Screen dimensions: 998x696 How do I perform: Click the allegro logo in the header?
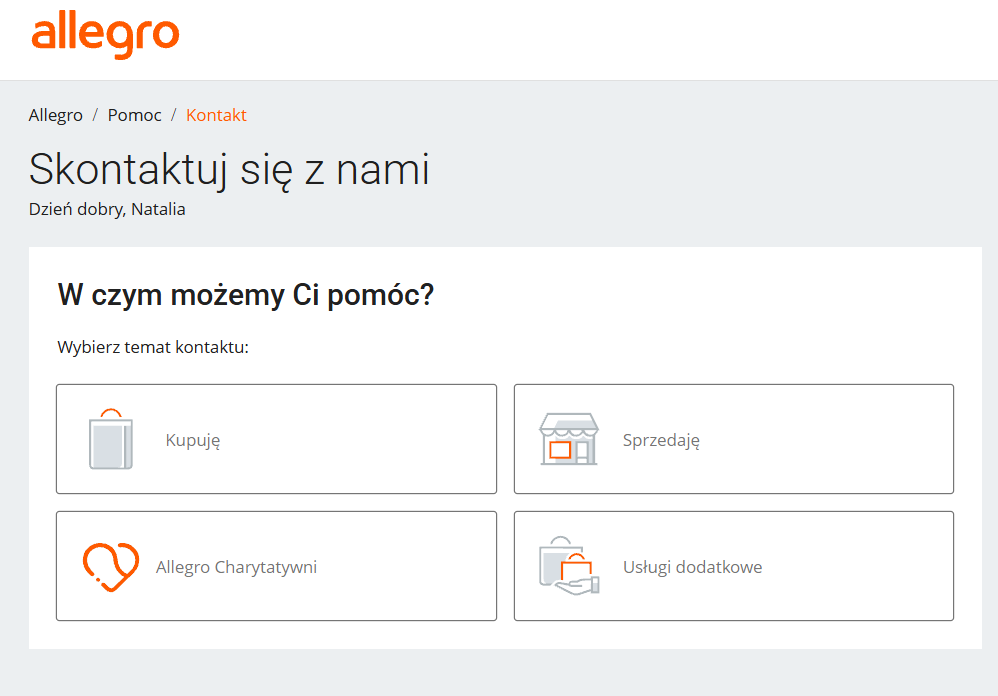click(x=106, y=35)
